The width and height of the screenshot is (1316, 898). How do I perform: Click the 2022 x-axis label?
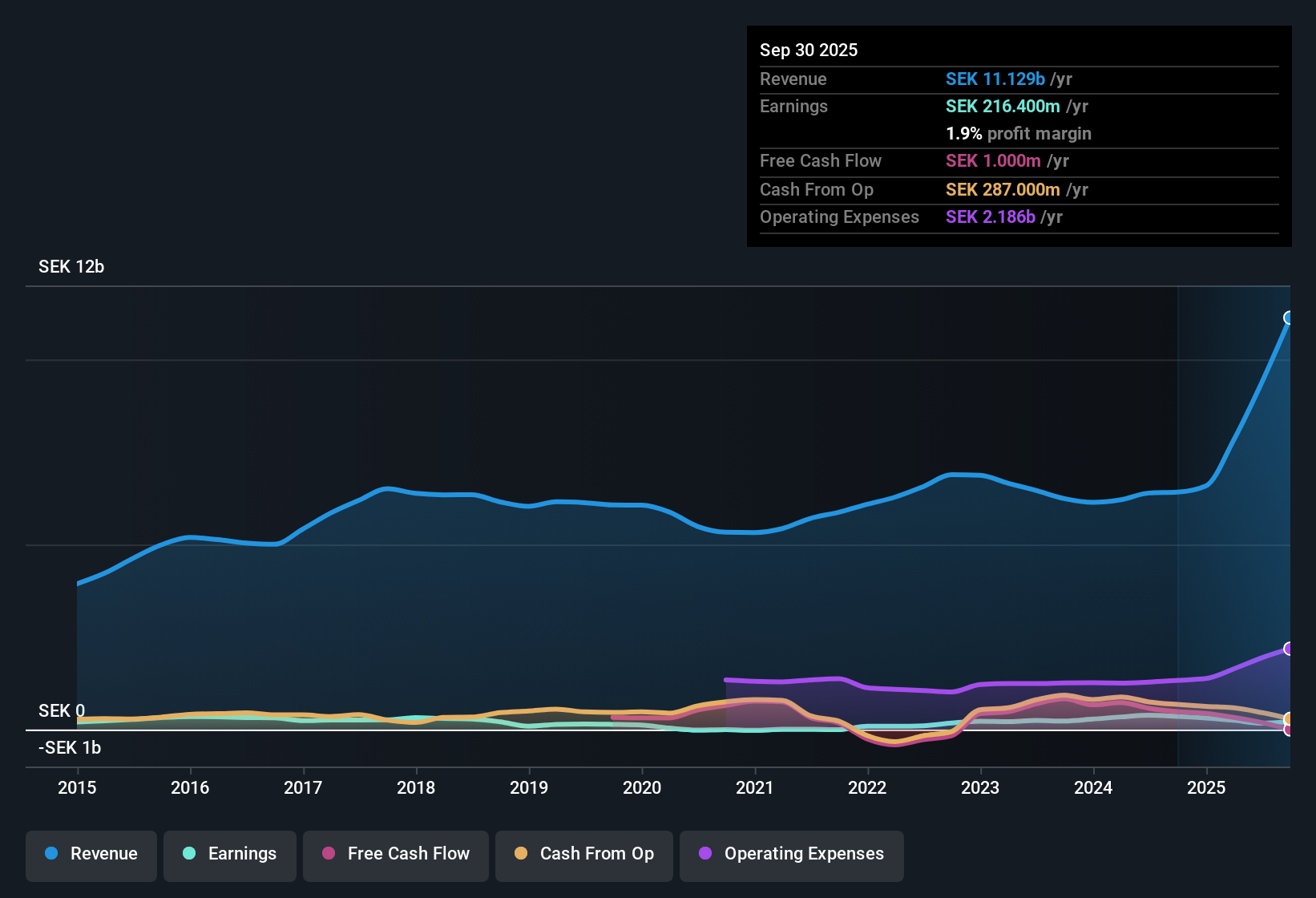point(867,788)
